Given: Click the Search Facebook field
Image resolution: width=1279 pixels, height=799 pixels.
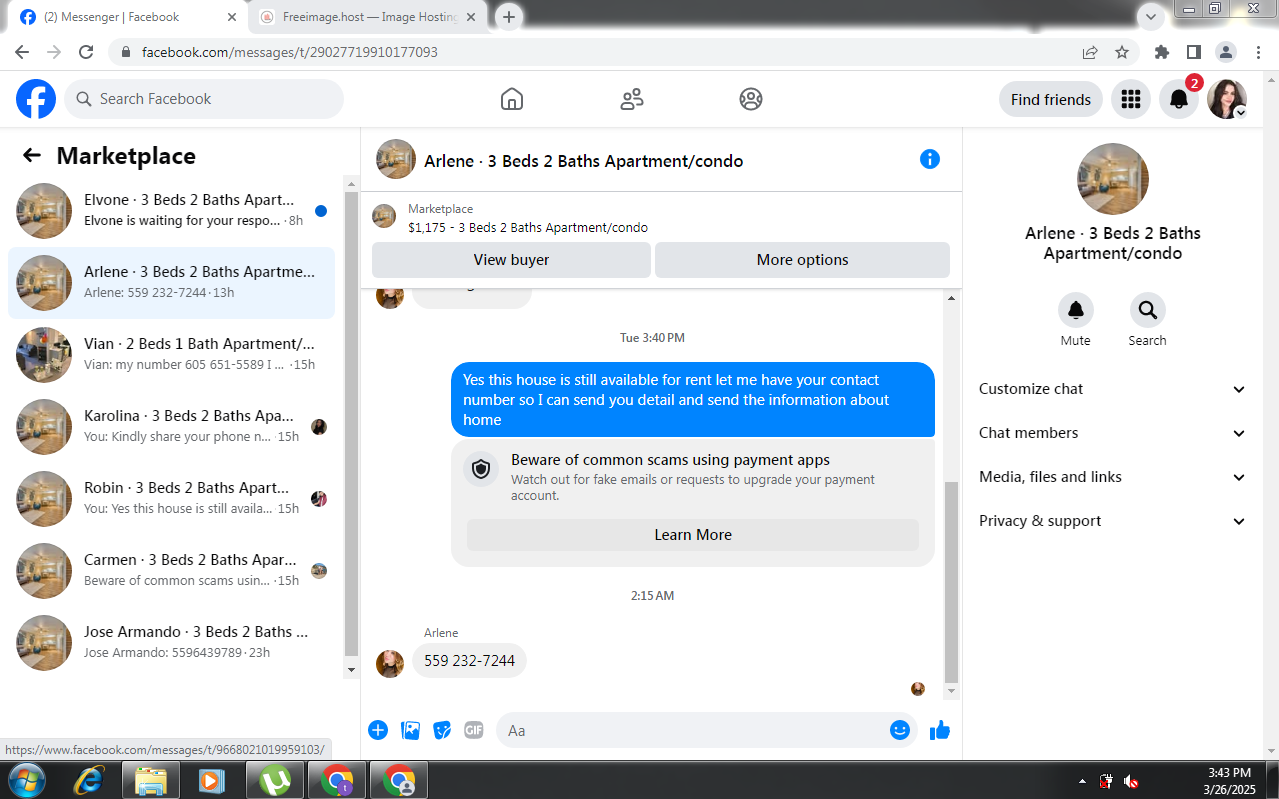Looking at the screenshot, I should tap(204, 99).
